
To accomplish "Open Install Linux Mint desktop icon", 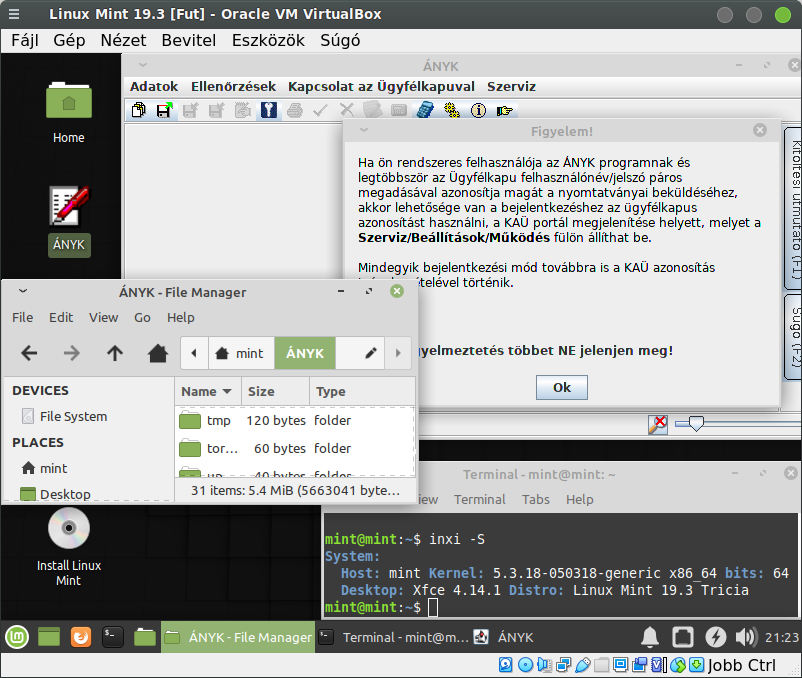I will (69, 528).
